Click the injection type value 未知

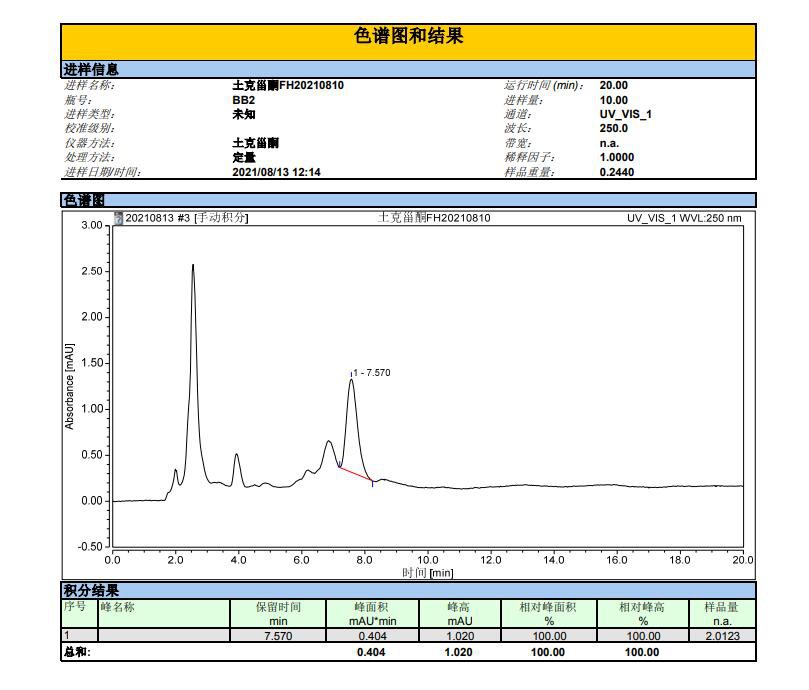[x=244, y=114]
